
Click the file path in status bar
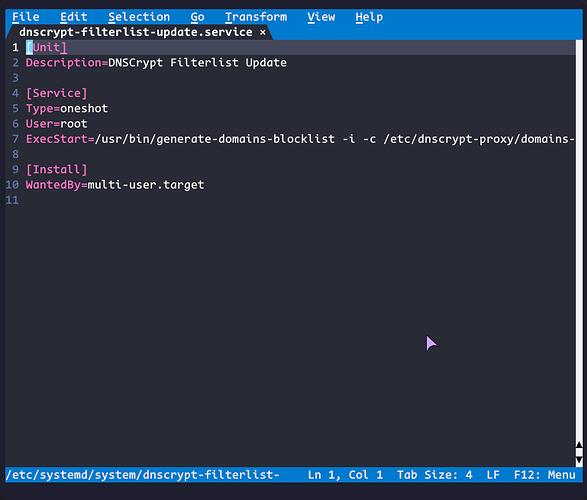pos(142,475)
